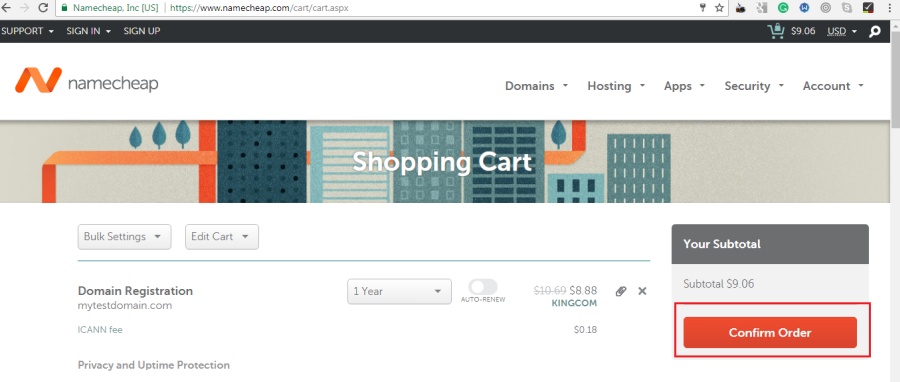Click the KINGCOM promo code link

click(574, 303)
